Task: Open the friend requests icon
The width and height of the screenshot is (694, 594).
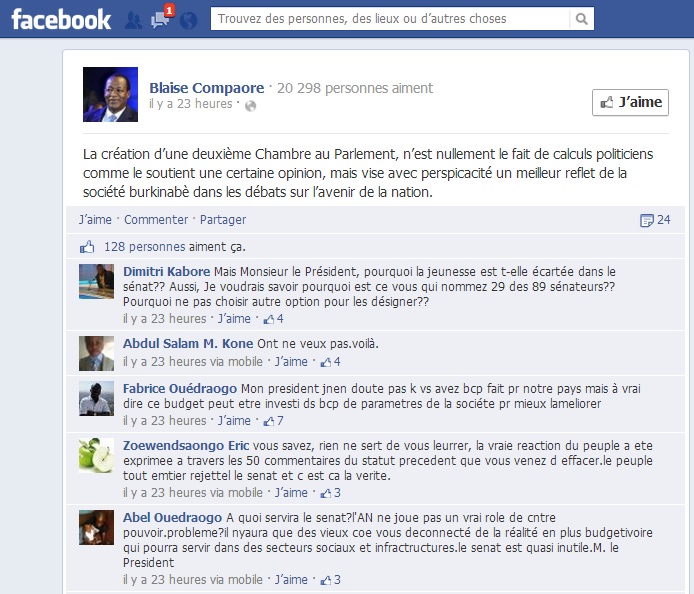Action: click(x=133, y=20)
